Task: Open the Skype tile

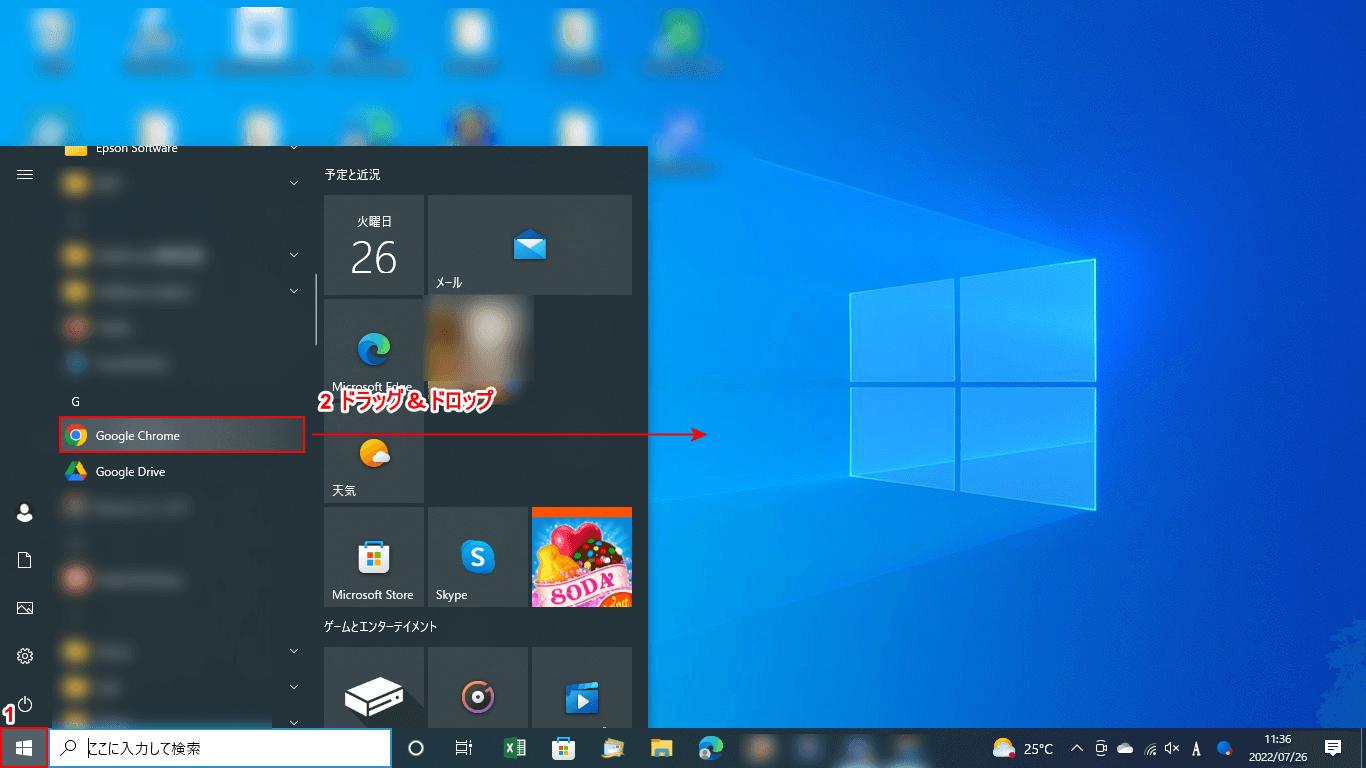Action: click(478, 557)
